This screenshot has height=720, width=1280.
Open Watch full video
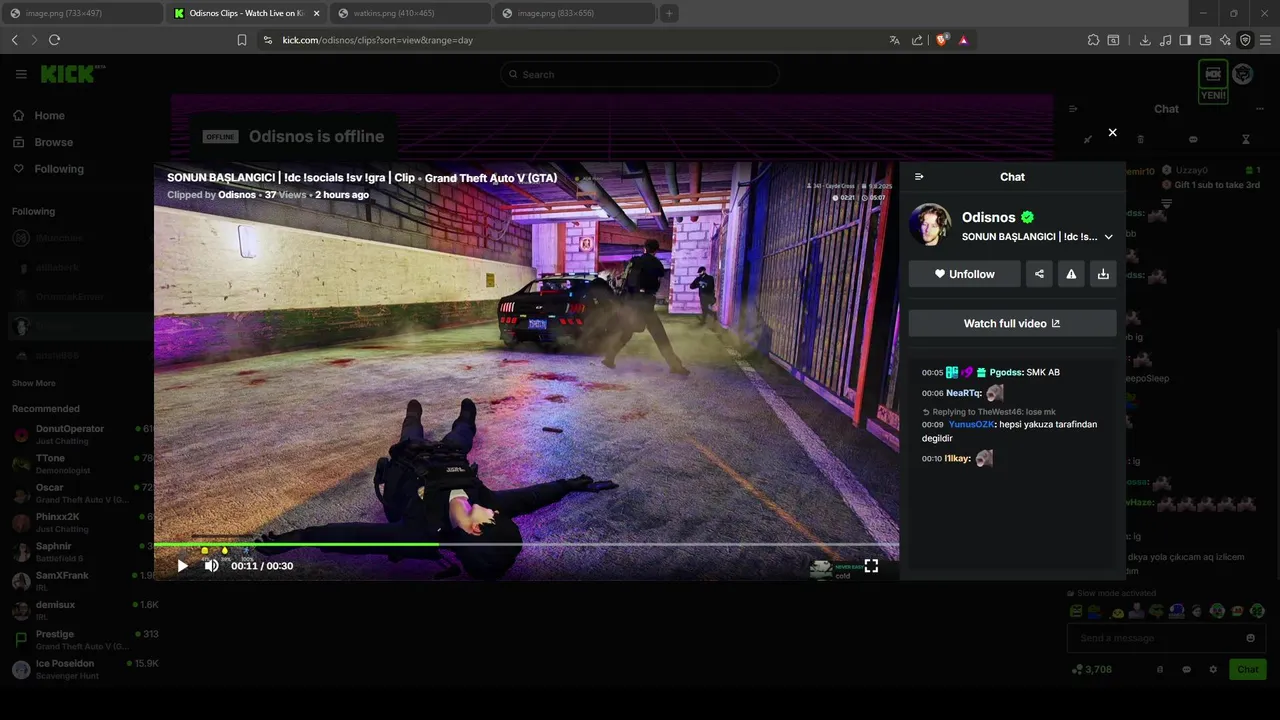pyautogui.click(x=1012, y=323)
